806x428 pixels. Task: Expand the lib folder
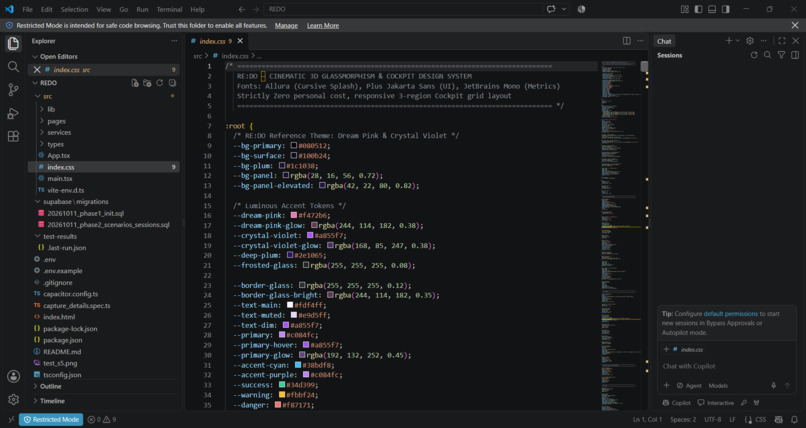point(42,109)
